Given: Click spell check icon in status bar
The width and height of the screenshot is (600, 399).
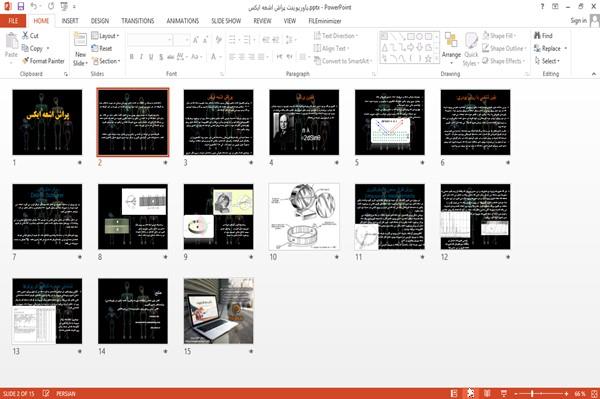Looking at the screenshot, I should (x=46, y=393).
